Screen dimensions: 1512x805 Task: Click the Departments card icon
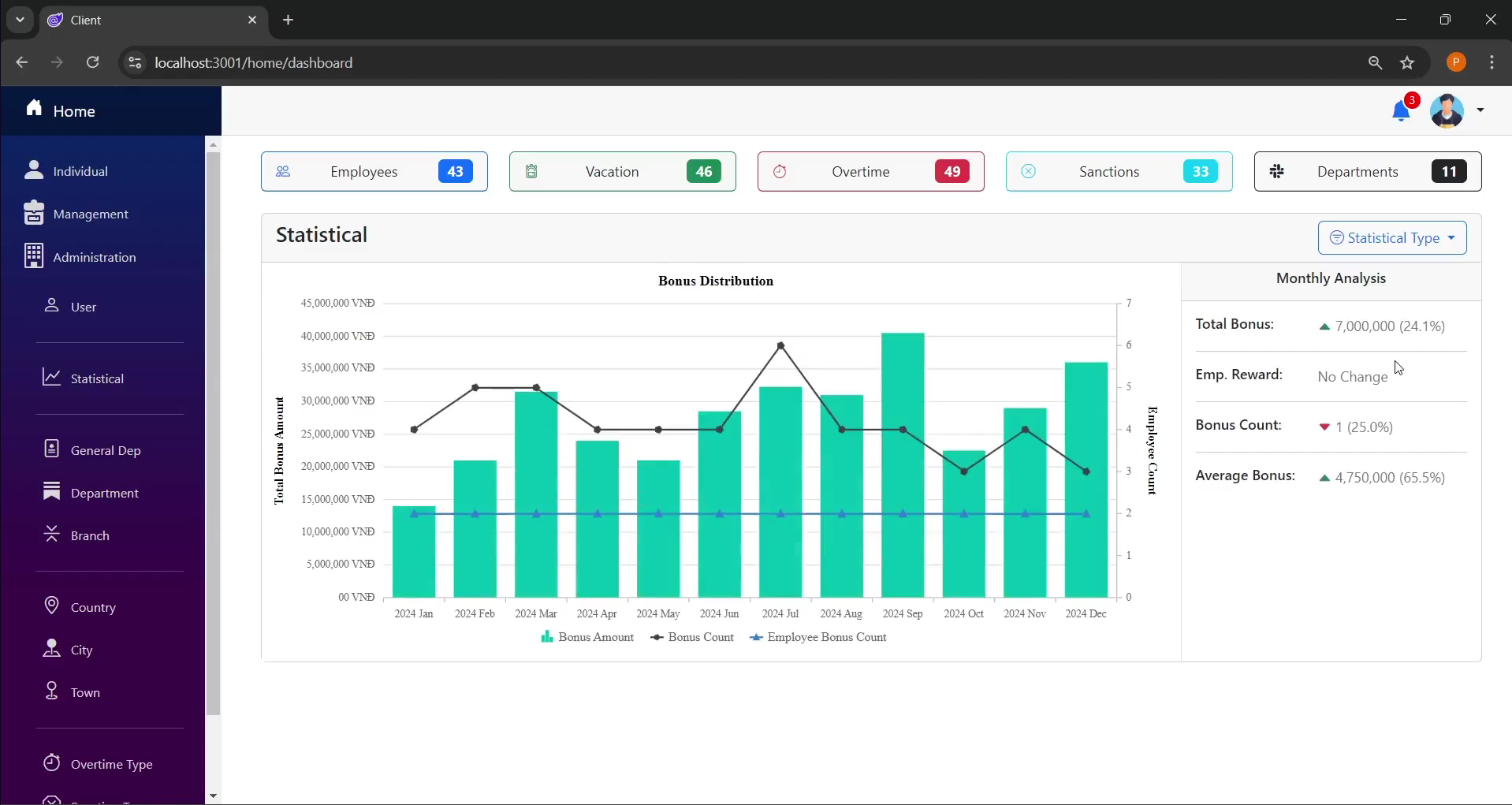click(1277, 172)
